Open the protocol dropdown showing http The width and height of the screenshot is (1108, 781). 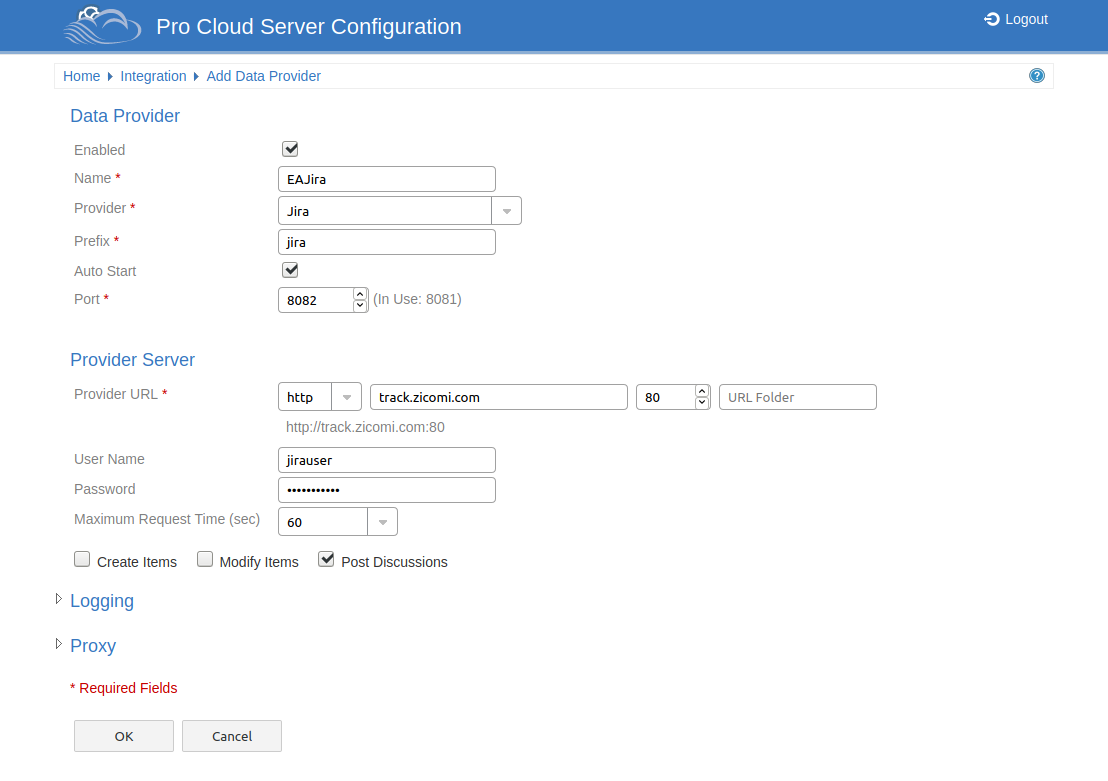pyautogui.click(x=346, y=397)
